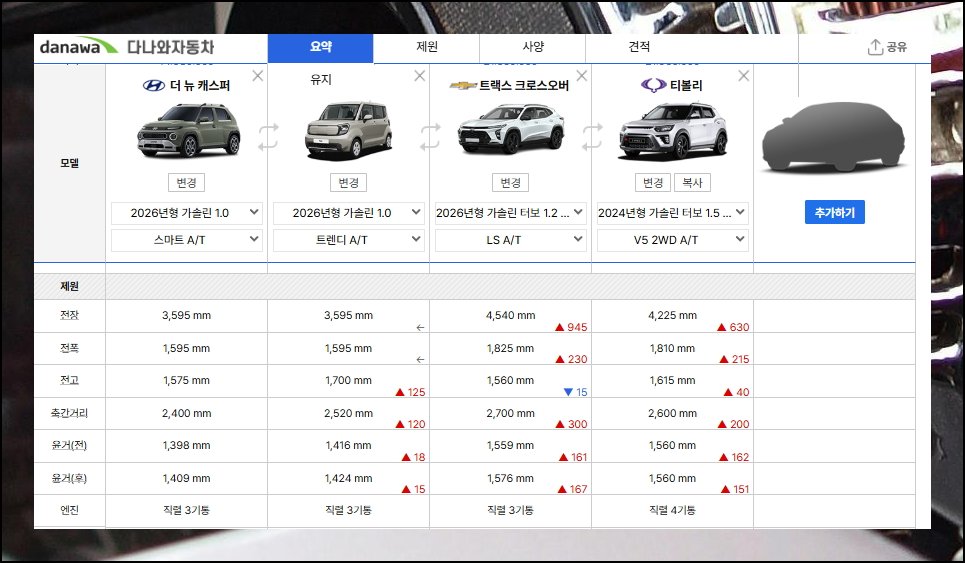The width and height of the screenshot is (965, 563).
Task: Click the 공유 share button
Action: pyautogui.click(x=887, y=47)
